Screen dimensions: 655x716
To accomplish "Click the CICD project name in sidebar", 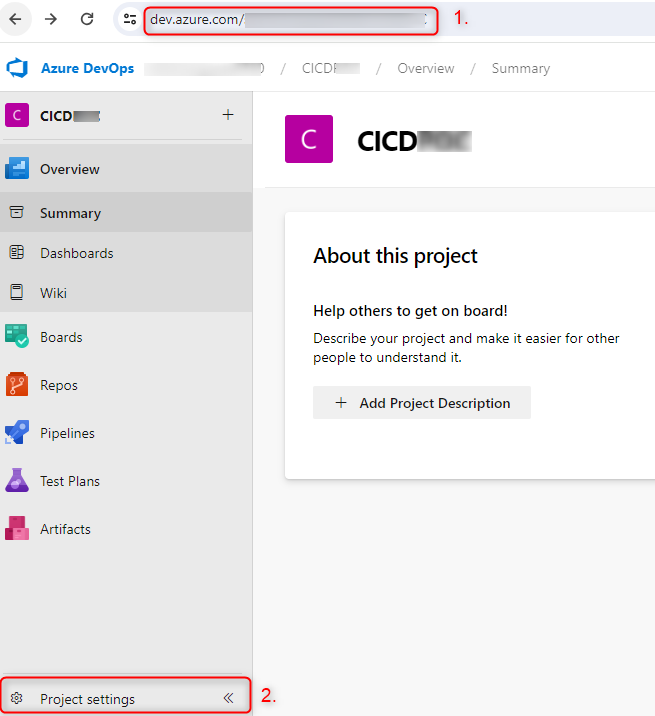I will point(70,116).
